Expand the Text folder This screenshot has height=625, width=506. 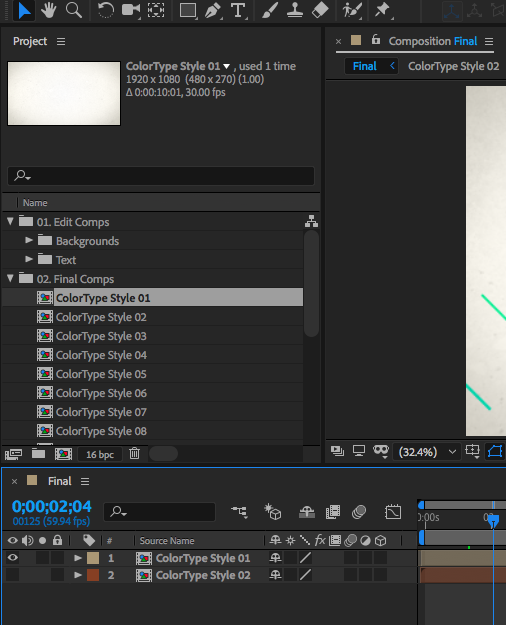pyautogui.click(x=29, y=259)
